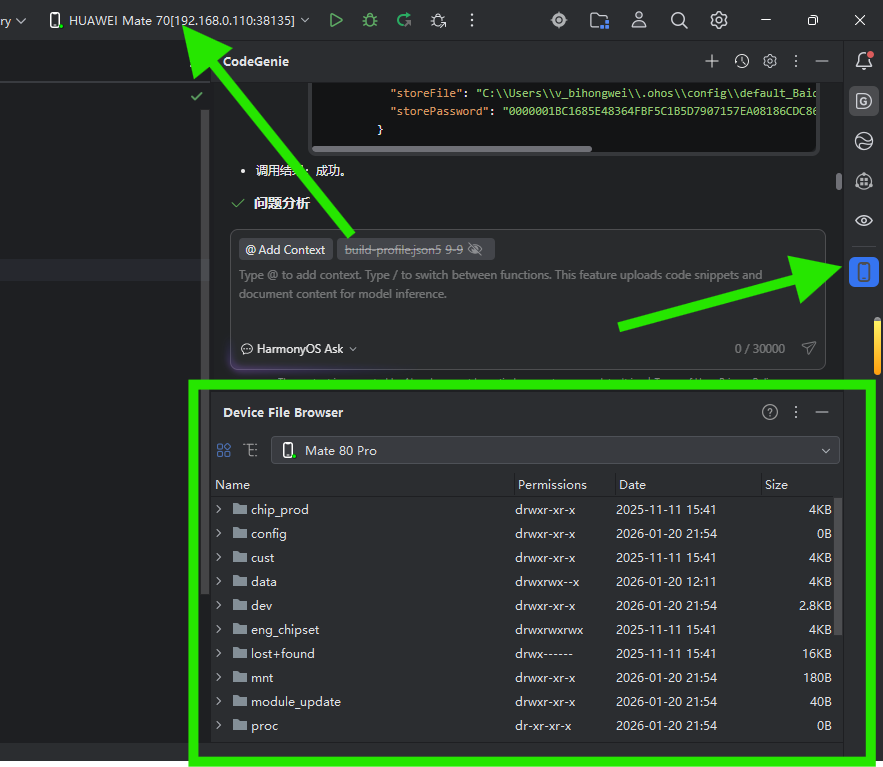
Task: Click the 16KB size cell
Action: (817, 653)
